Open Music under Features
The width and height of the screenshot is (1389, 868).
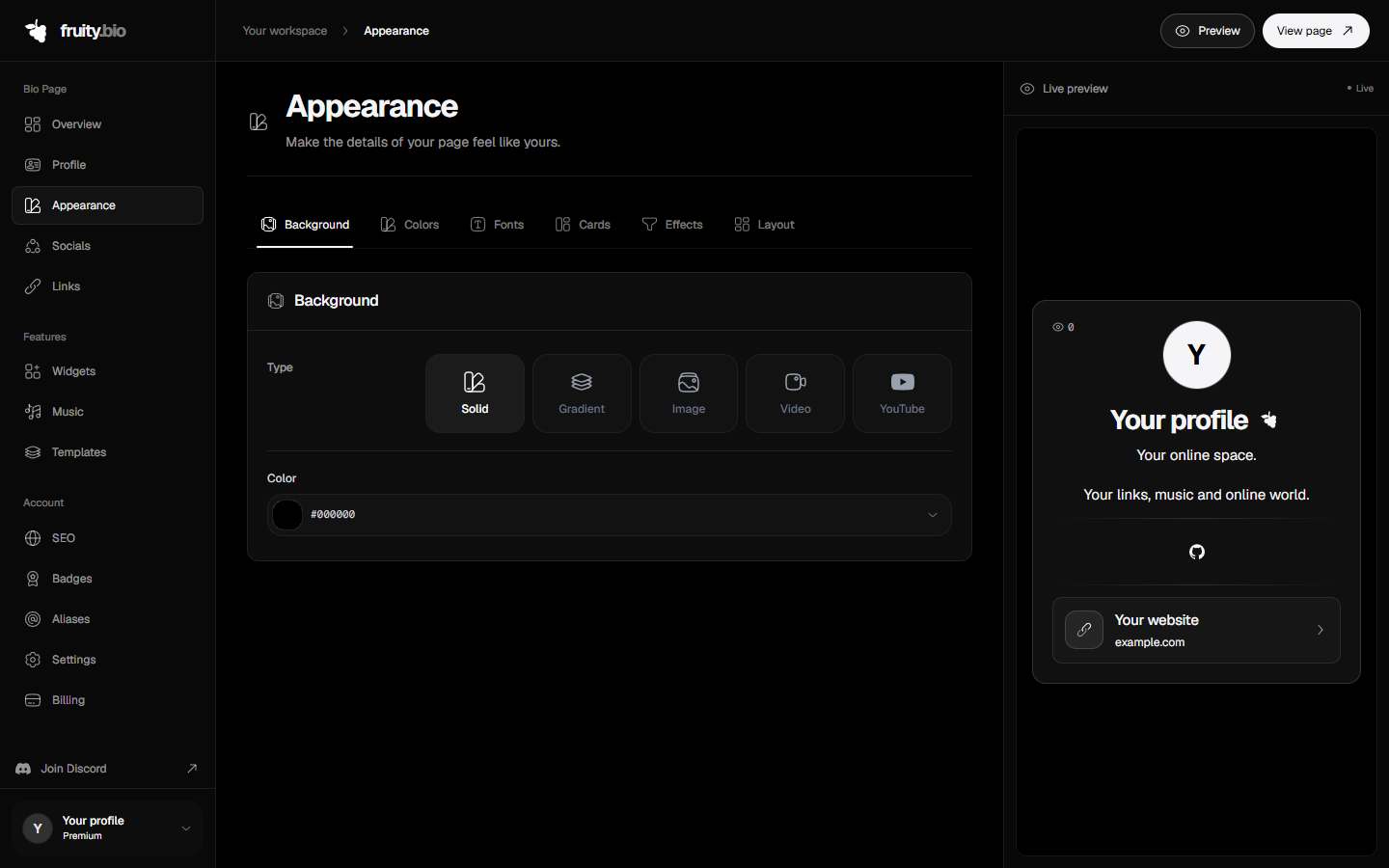(107, 412)
